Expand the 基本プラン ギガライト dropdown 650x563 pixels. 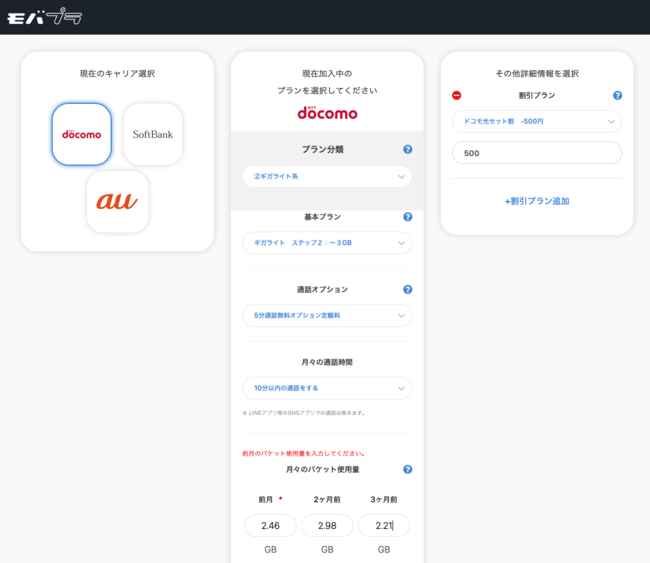click(x=327, y=243)
